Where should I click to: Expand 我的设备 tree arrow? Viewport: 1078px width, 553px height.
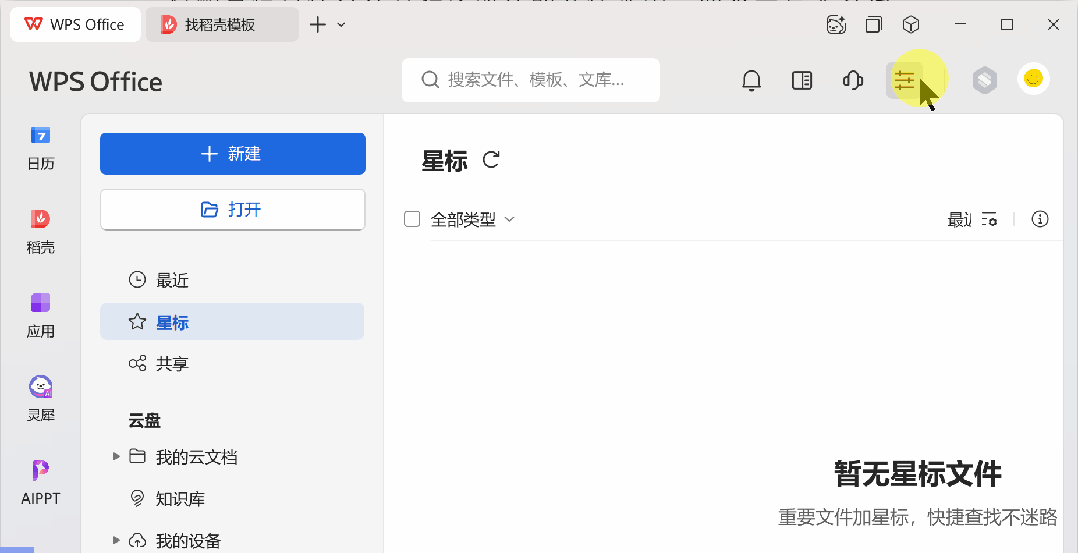pos(116,540)
